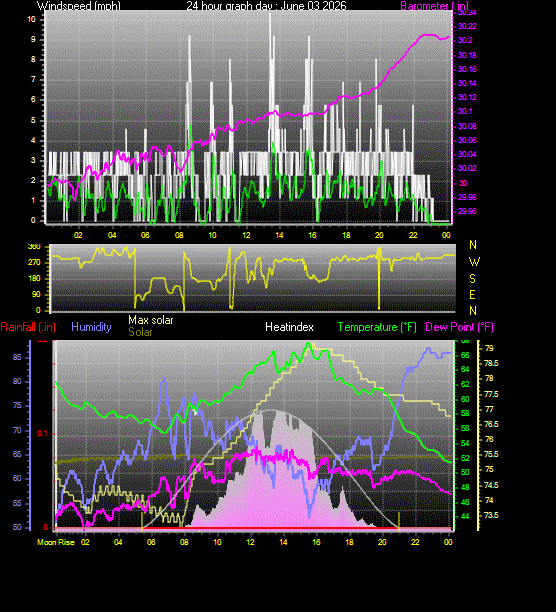Screen dimensions: 556x612
Task: Click hour label 22 under windspeed graph
Action: coord(413,235)
